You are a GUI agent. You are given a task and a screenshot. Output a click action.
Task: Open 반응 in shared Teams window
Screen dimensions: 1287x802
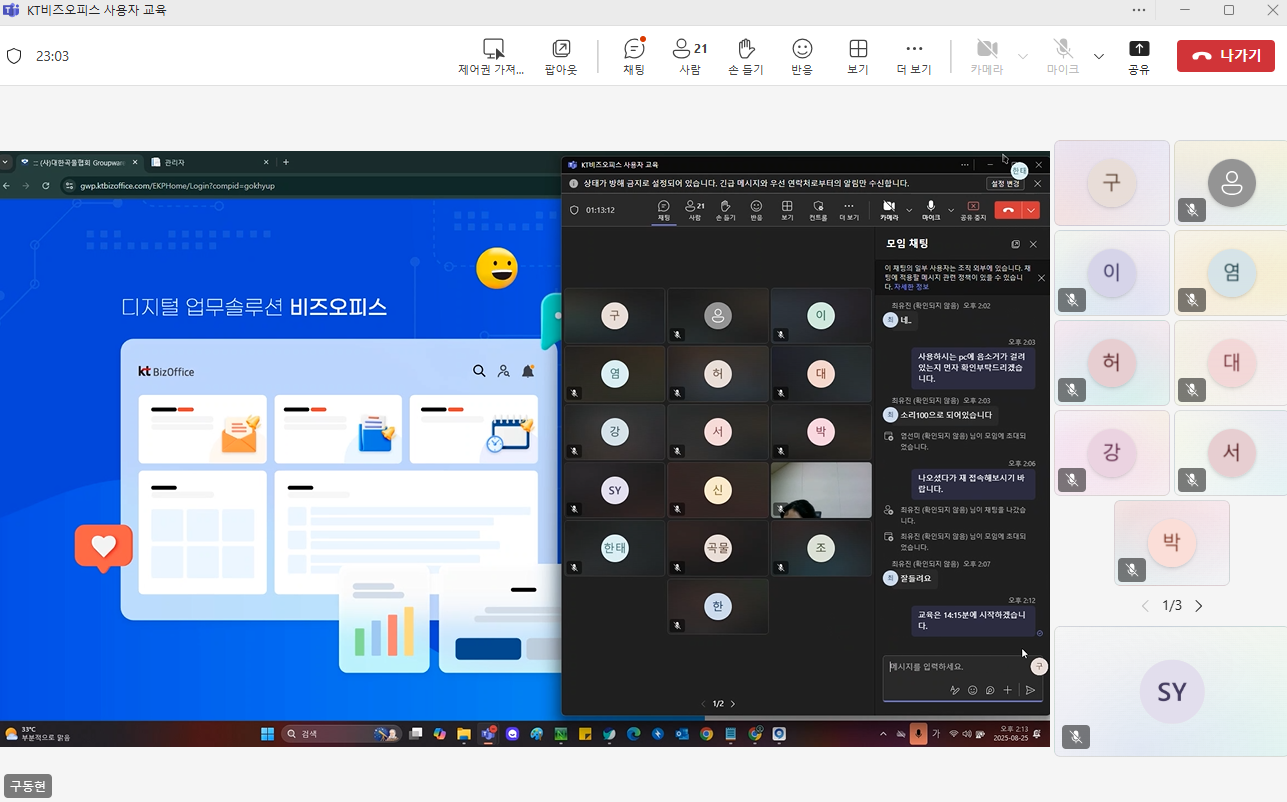[756, 210]
